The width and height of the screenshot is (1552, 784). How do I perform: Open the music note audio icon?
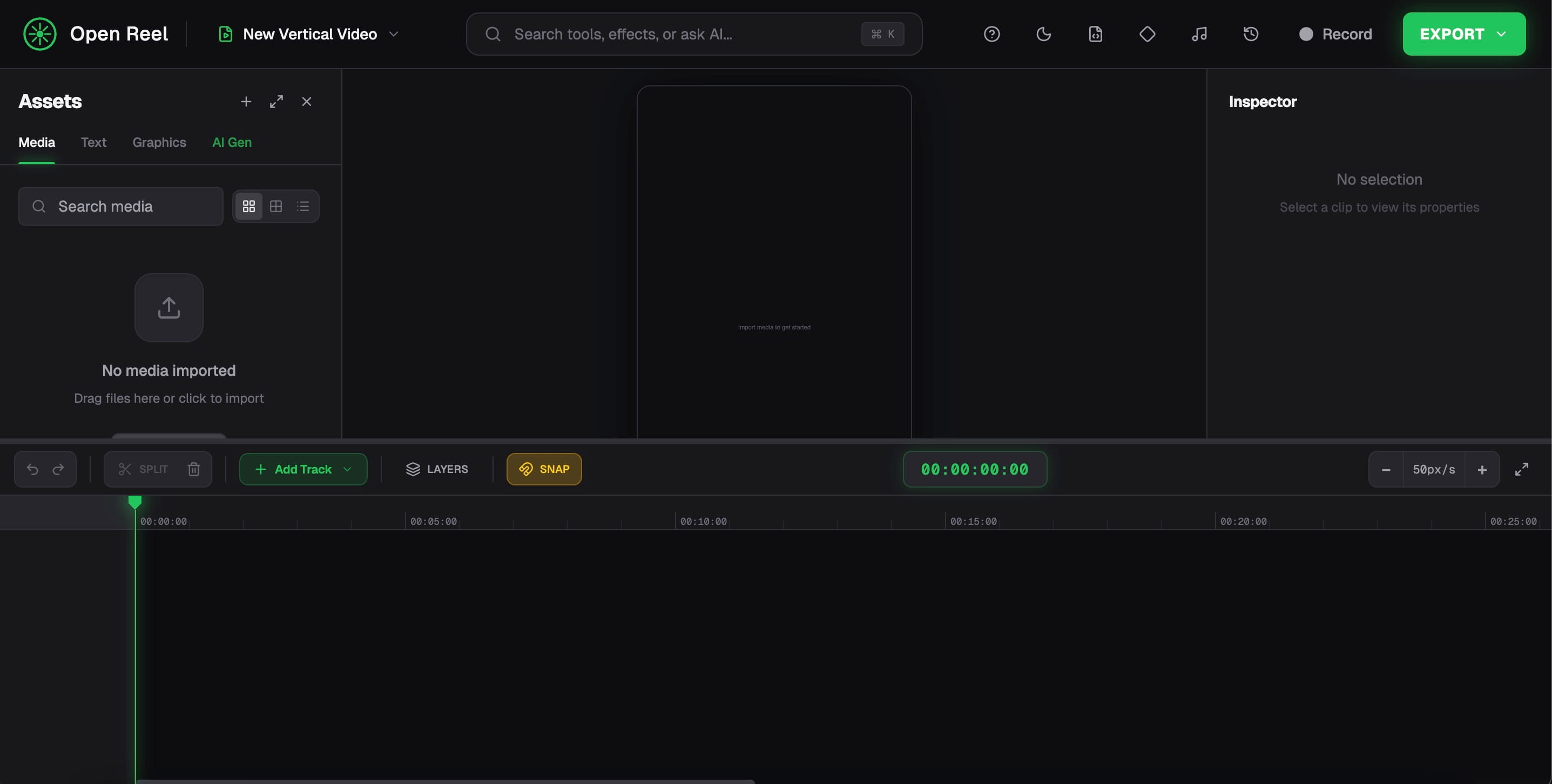(1199, 35)
